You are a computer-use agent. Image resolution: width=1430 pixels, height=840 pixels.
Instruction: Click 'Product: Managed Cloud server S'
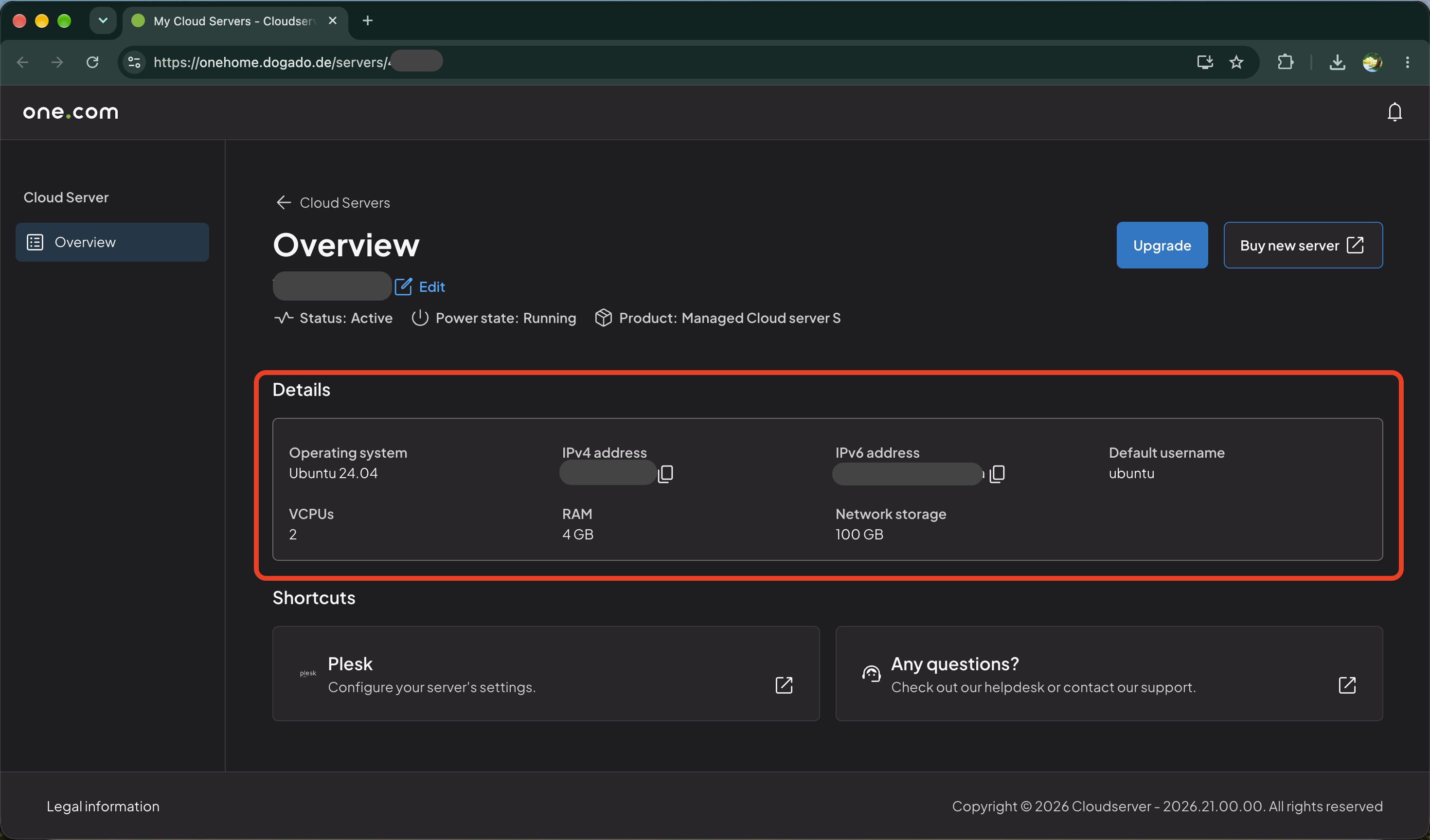(x=729, y=318)
